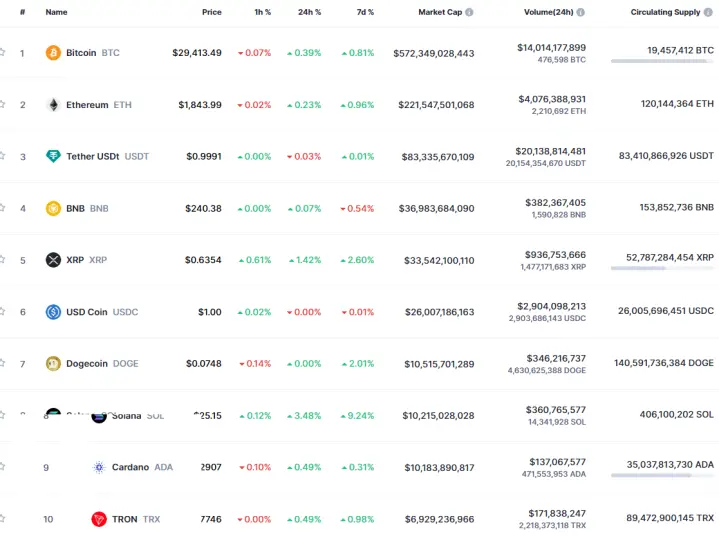The image size is (719, 543).
Task: Star BNB in the watchlist
Action: point(2,208)
